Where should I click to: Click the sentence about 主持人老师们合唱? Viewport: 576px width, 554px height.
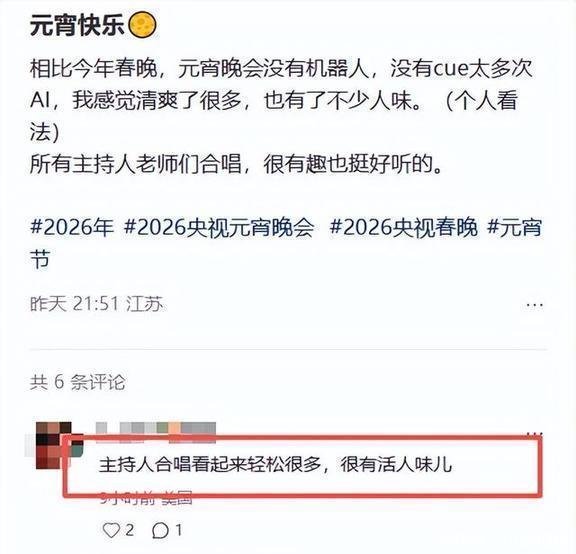coord(236,163)
